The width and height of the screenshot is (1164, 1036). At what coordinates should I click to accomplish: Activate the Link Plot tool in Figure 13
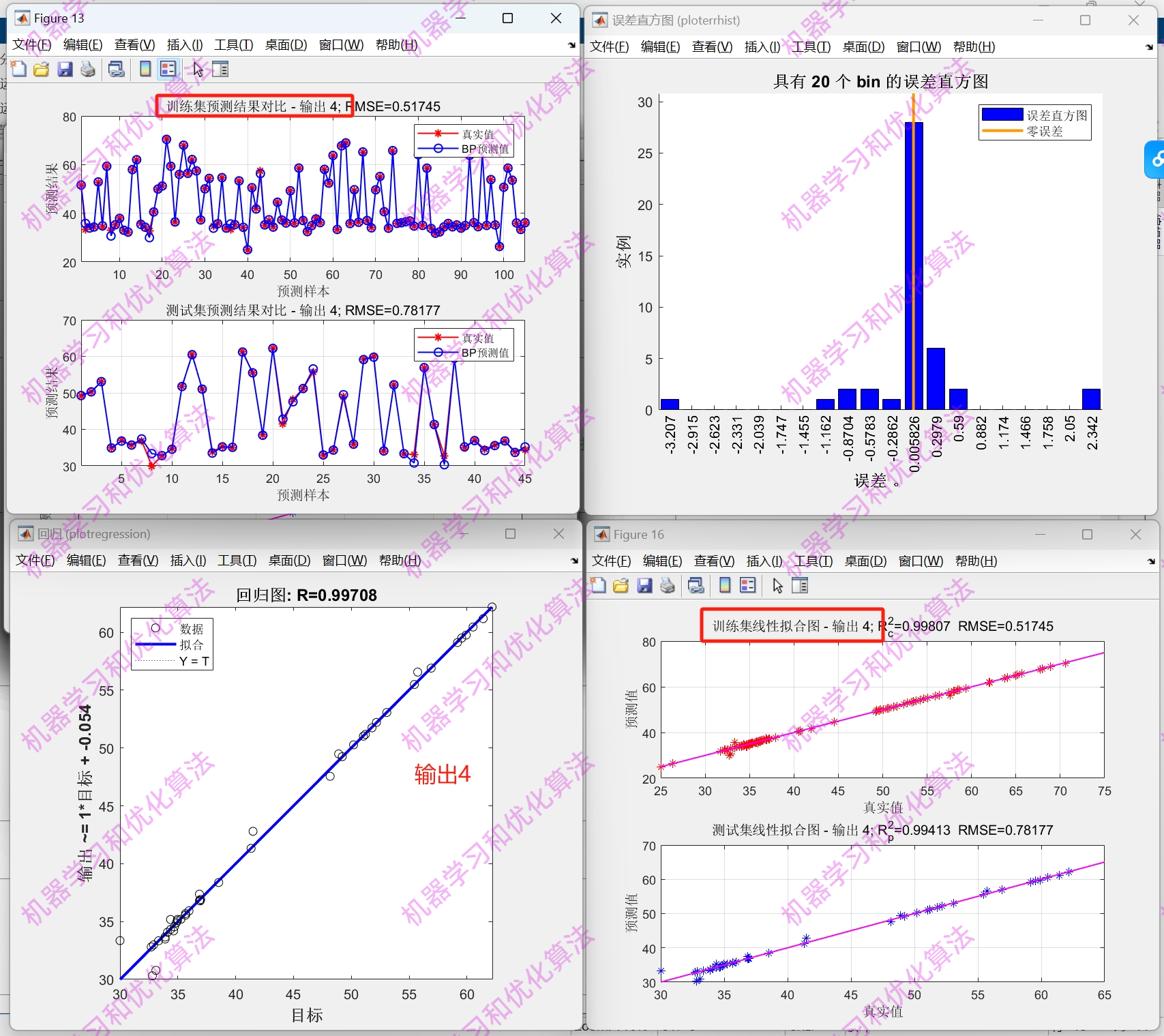click(x=116, y=69)
